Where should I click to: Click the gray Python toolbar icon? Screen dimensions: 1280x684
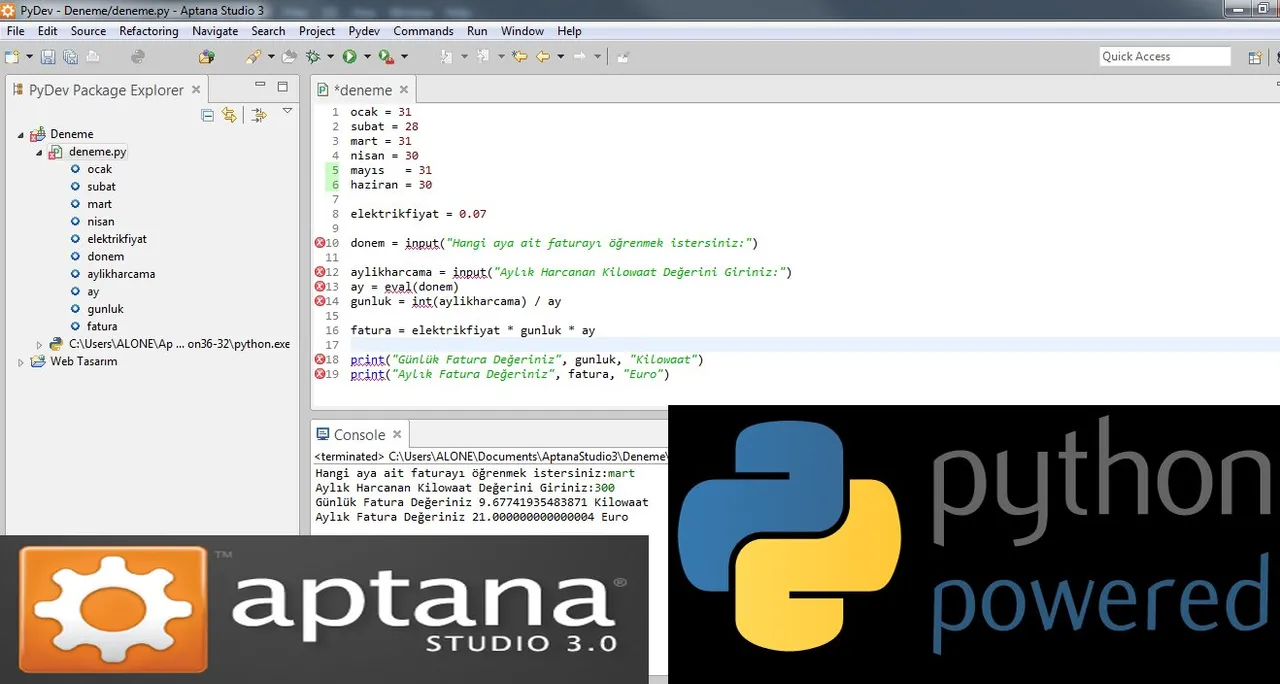[x=138, y=57]
